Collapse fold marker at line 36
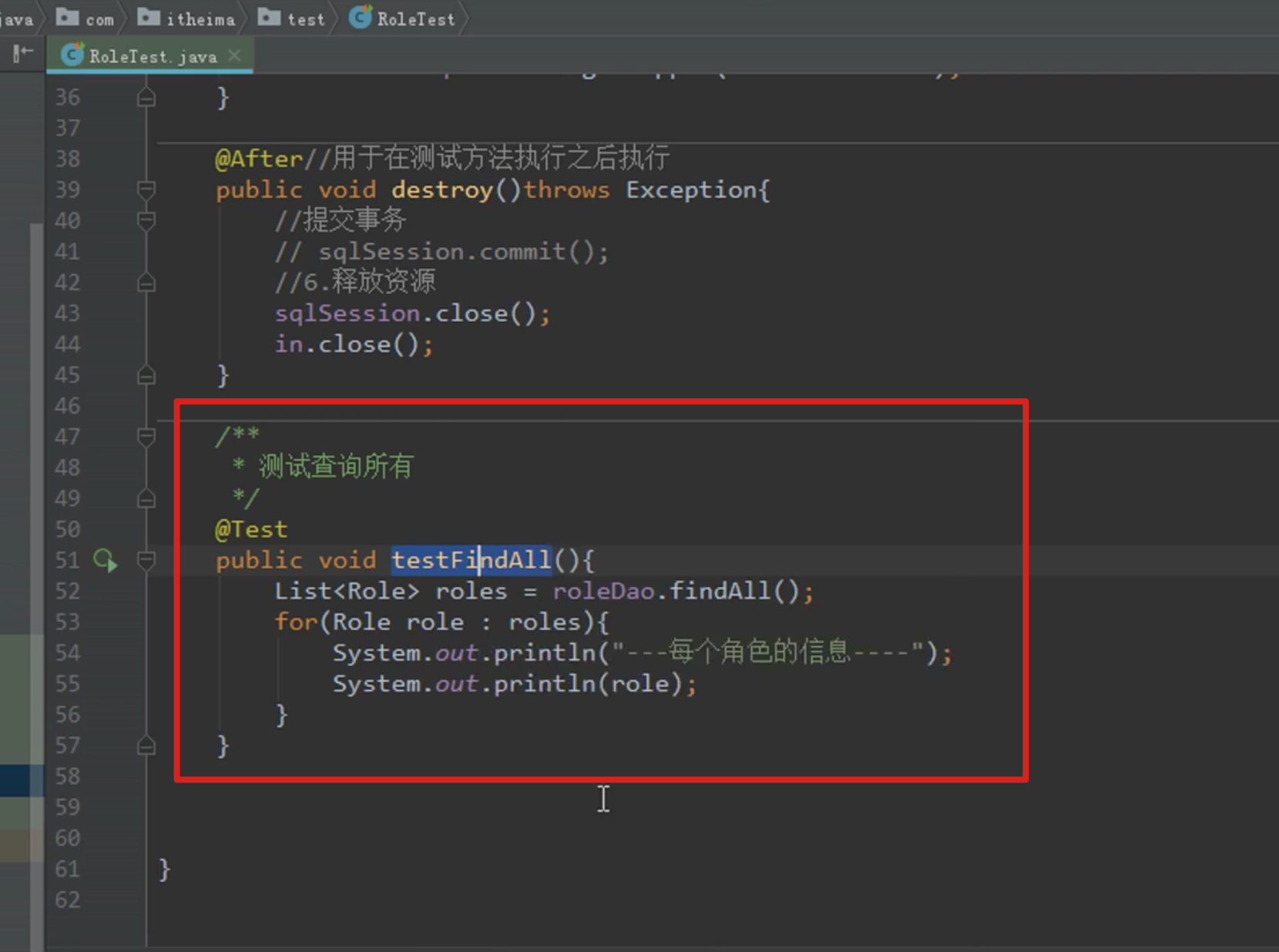This screenshot has width=1279, height=952. [146, 98]
